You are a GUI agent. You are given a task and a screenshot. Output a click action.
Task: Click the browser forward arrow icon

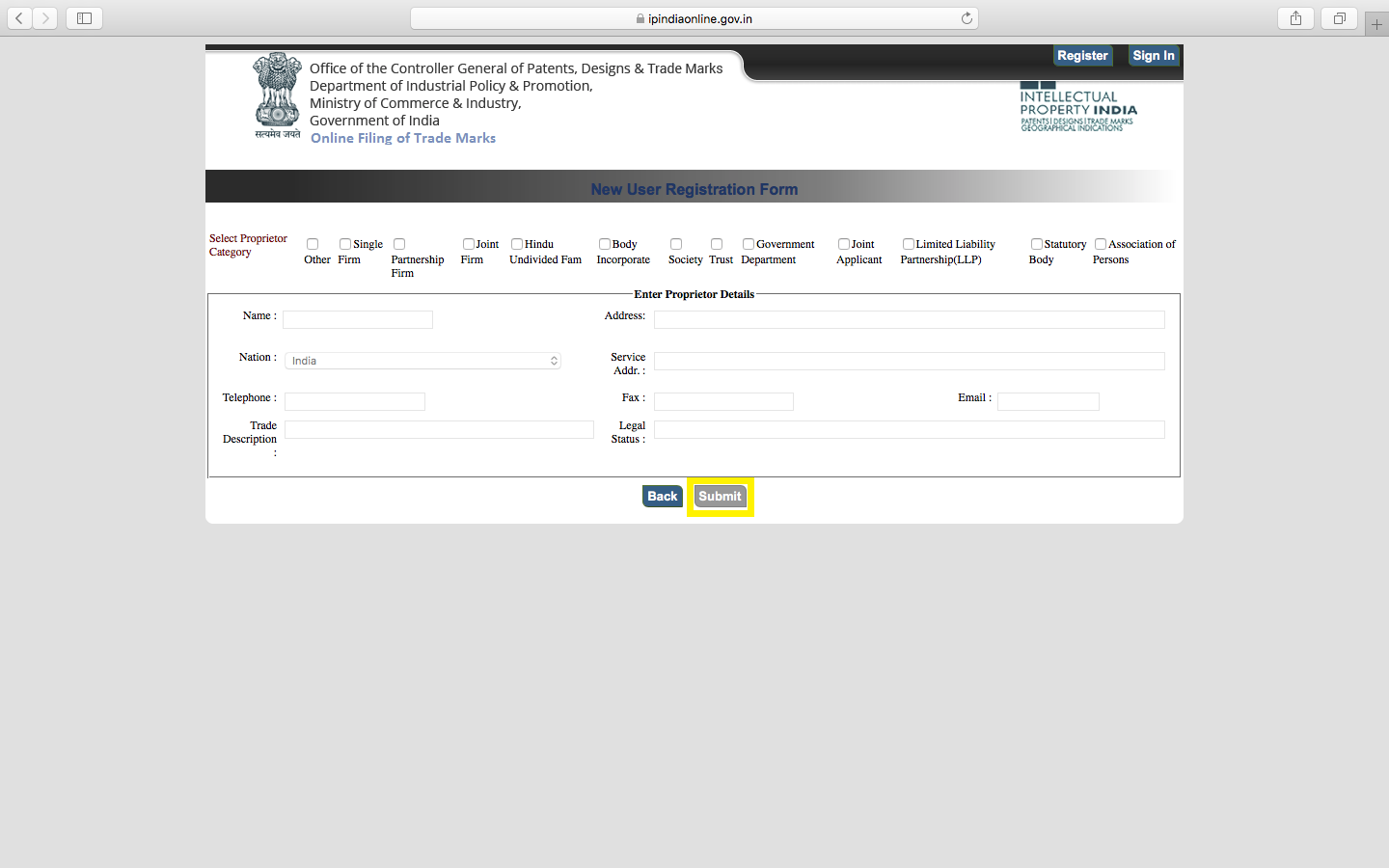pyautogui.click(x=44, y=18)
